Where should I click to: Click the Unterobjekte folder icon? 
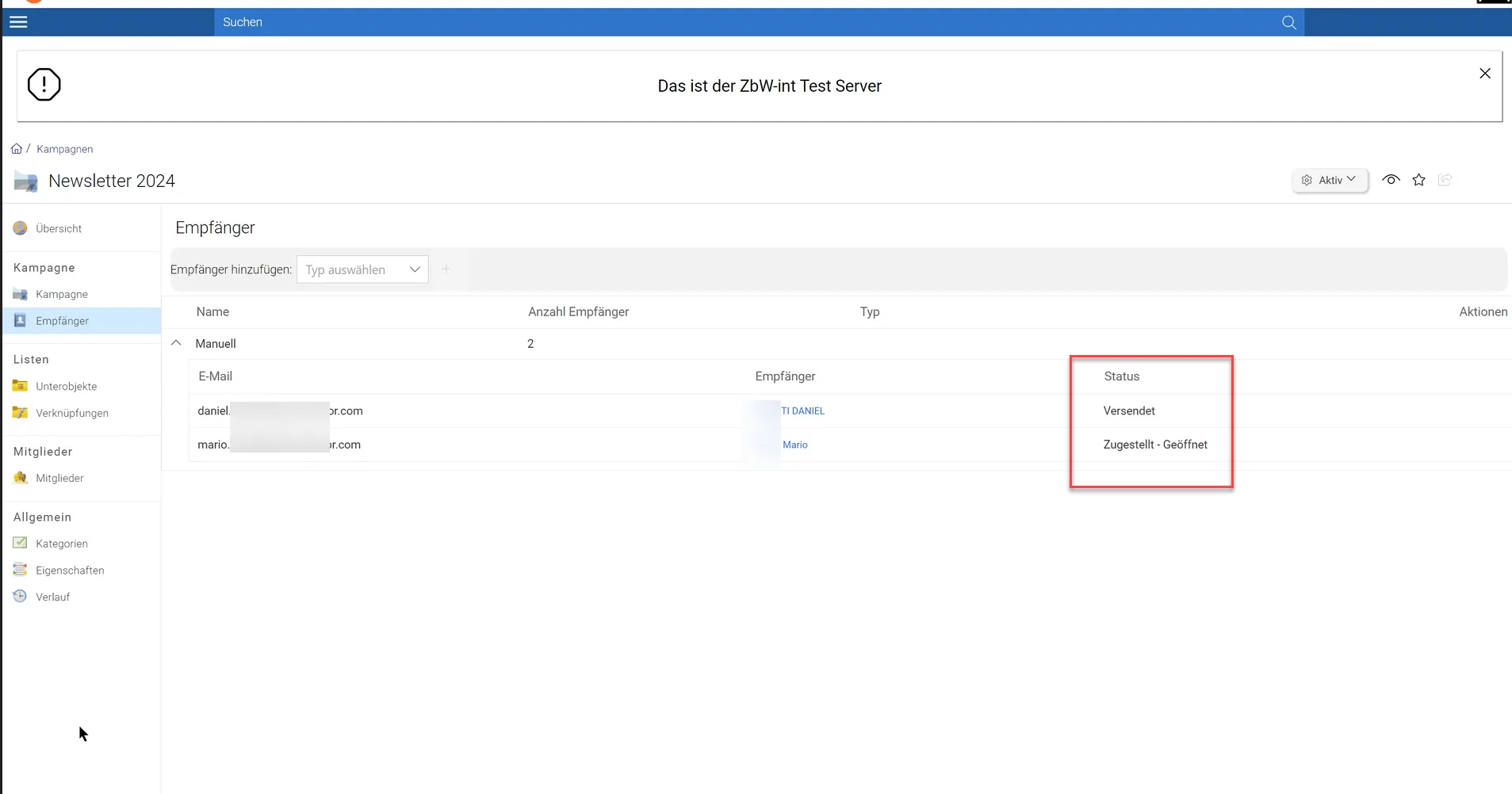coord(21,386)
